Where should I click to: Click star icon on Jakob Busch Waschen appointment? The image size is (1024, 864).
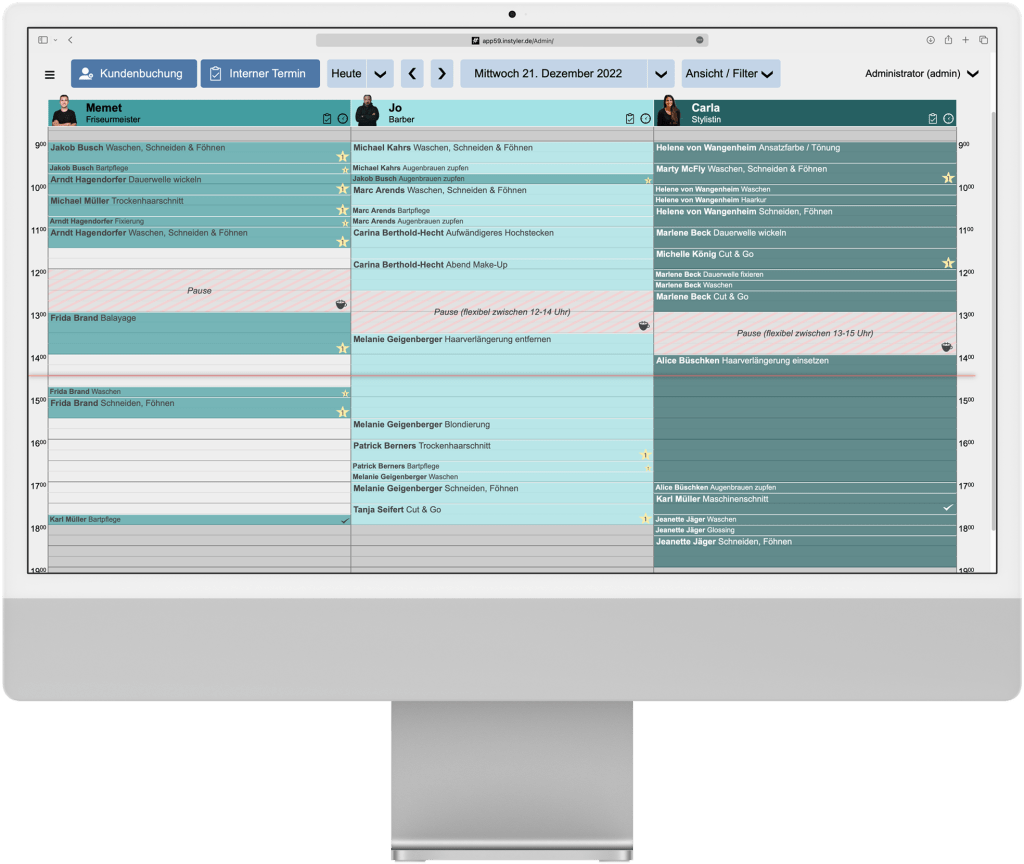342,157
